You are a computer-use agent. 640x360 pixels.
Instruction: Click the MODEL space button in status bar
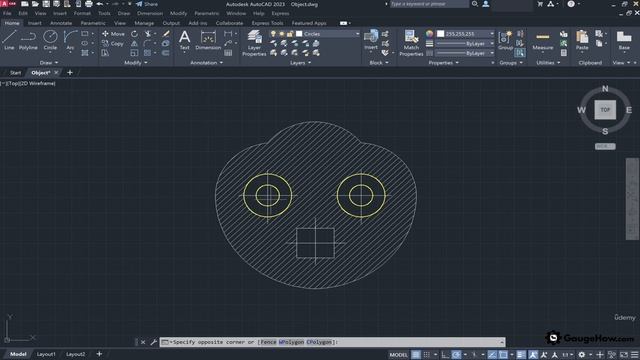pos(398,355)
